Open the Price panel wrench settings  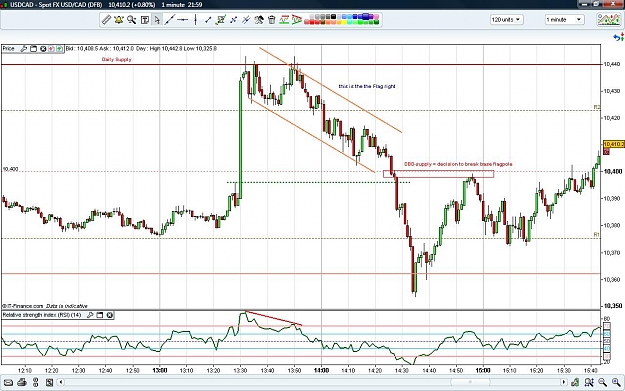pos(24,49)
